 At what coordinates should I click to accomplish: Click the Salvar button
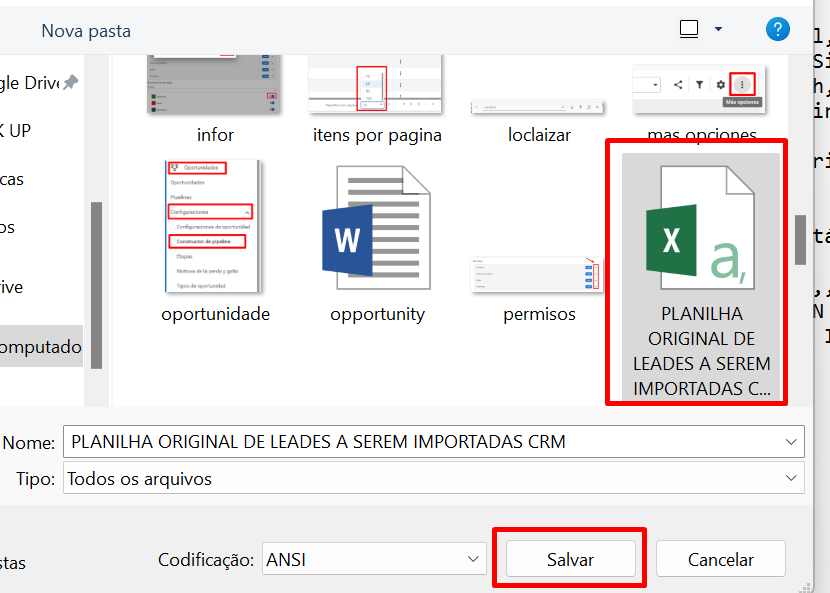click(x=571, y=559)
